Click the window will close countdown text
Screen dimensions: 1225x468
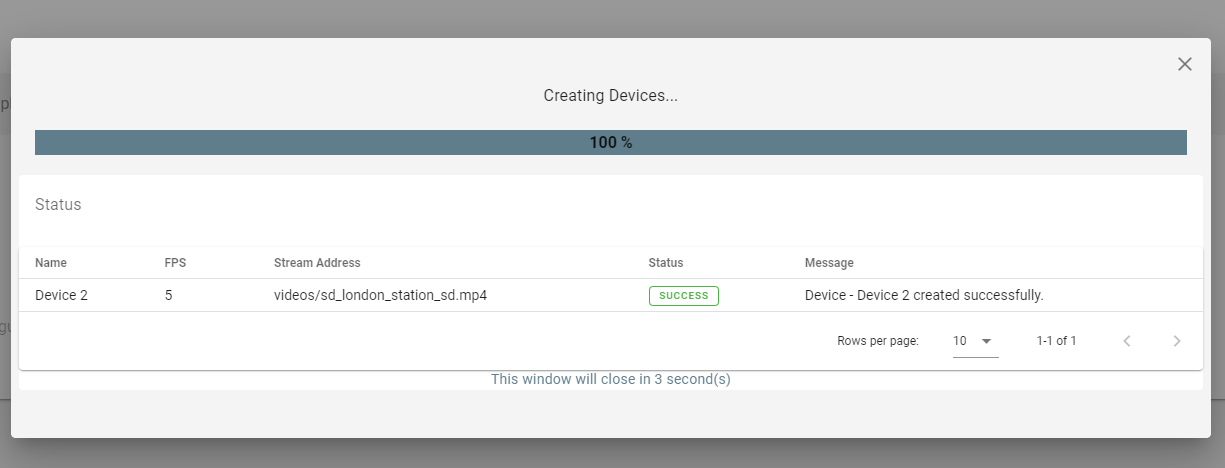point(610,380)
